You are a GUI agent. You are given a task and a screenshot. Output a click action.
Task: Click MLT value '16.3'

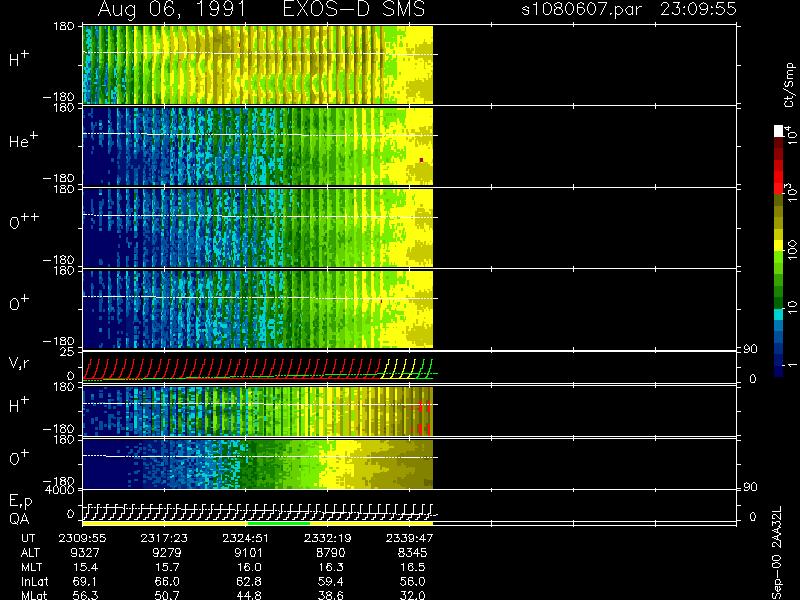(x=331, y=567)
